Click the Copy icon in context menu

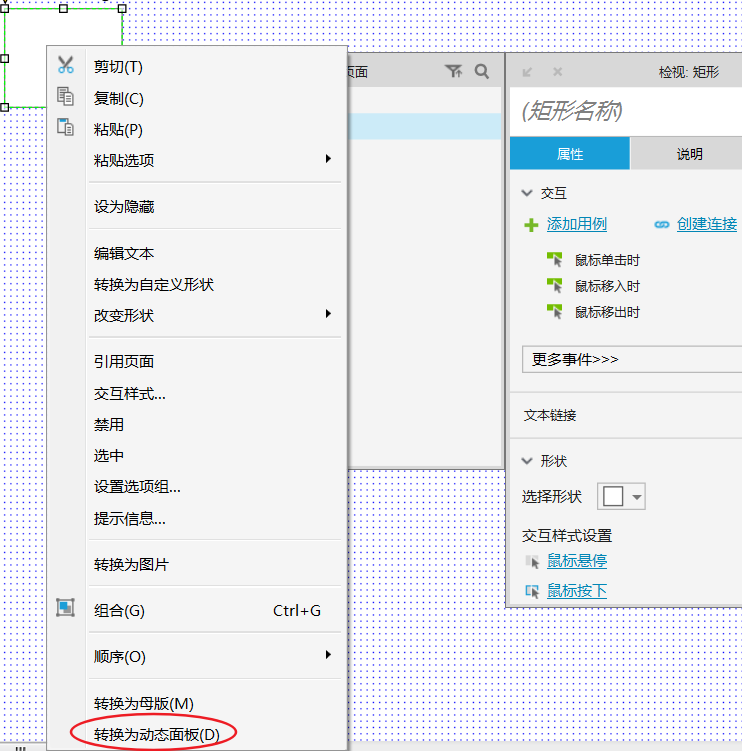[x=66, y=96]
